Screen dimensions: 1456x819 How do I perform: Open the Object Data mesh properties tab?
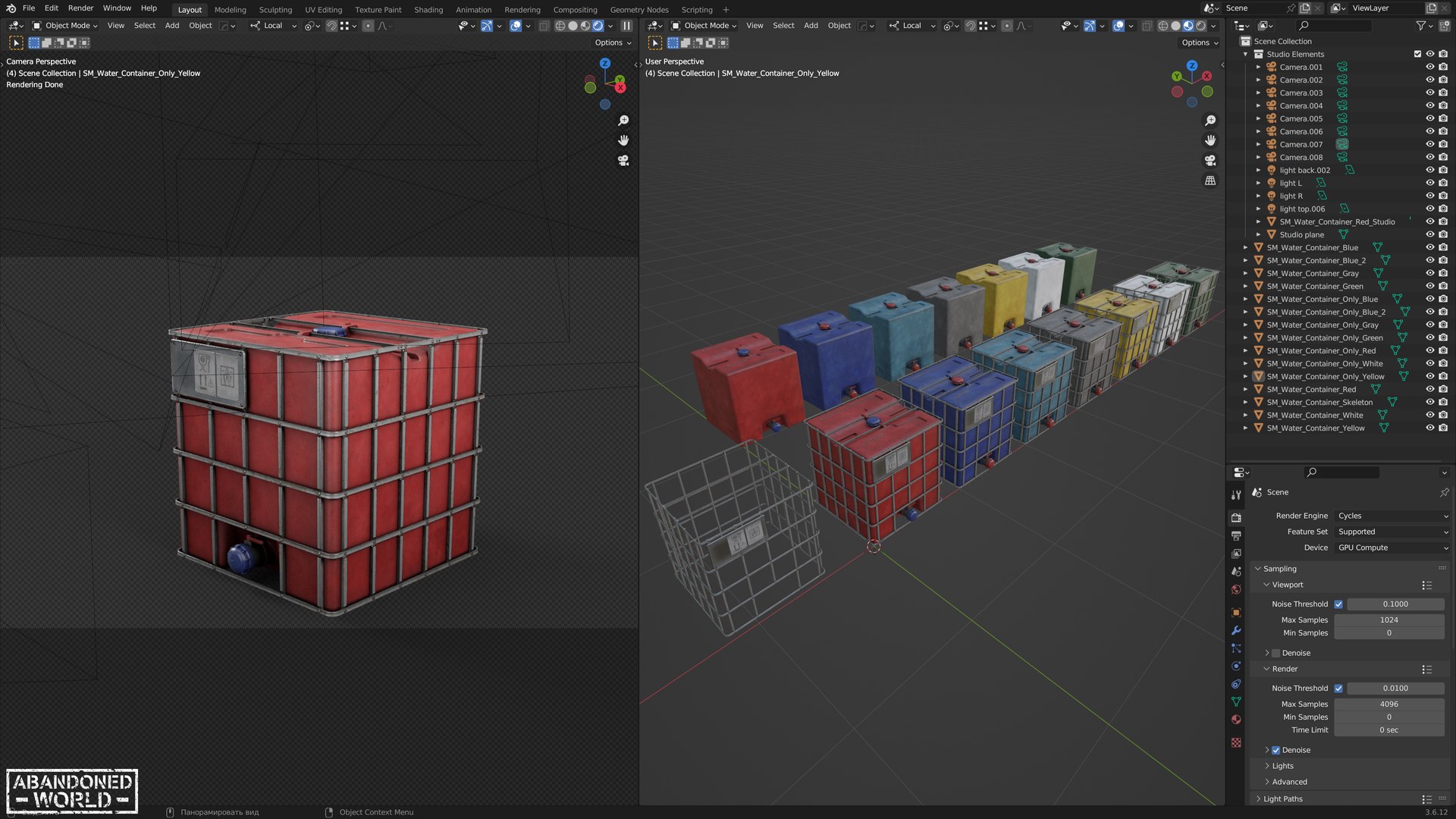coord(1236,702)
